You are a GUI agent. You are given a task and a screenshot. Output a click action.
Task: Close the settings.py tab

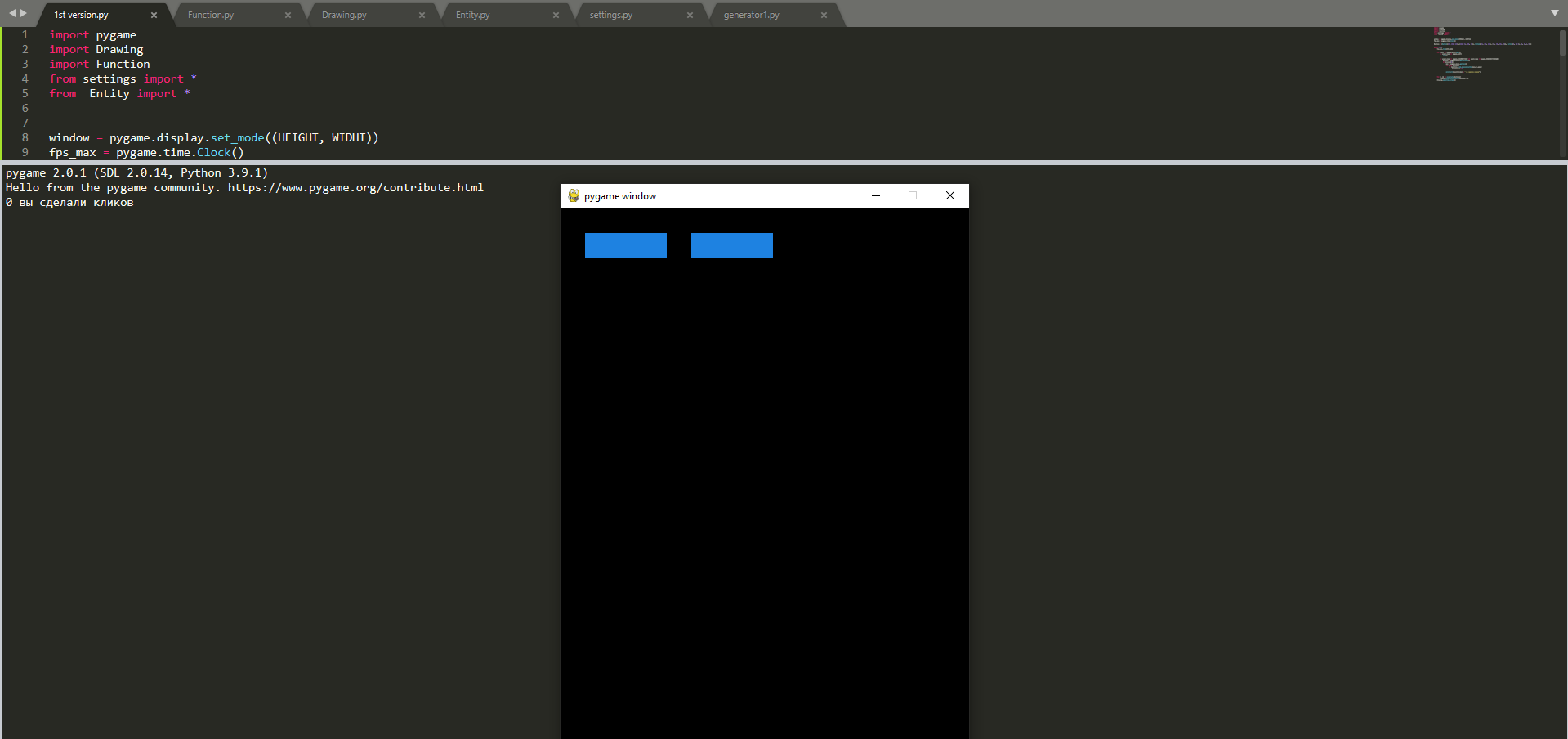[690, 15]
